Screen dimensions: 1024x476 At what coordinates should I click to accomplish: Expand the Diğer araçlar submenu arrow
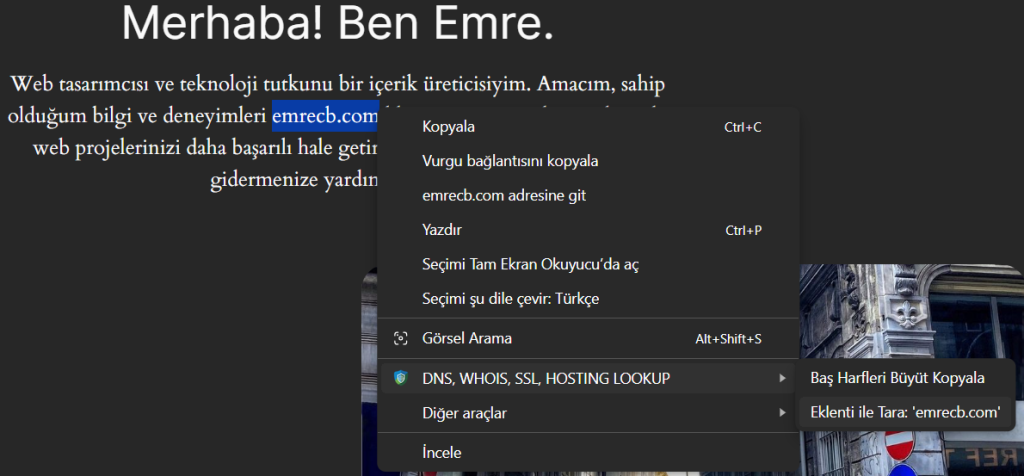point(781,412)
